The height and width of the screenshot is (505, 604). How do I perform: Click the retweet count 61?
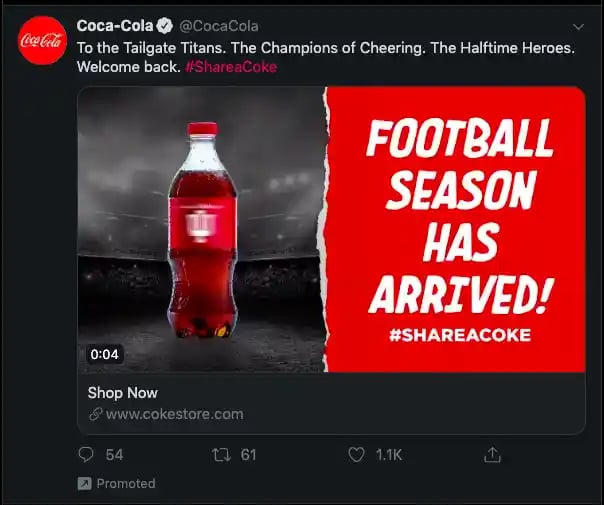tap(249, 455)
